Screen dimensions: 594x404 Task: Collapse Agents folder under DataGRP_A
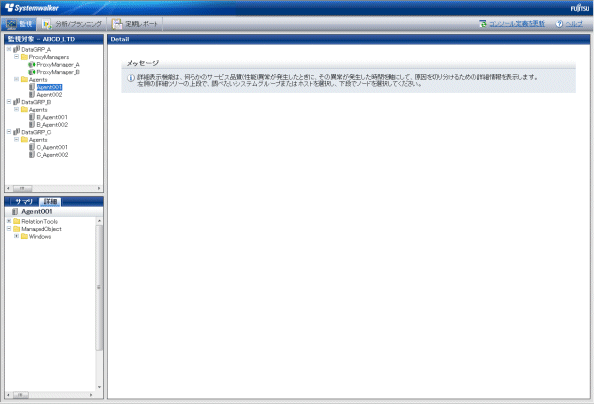point(16,79)
